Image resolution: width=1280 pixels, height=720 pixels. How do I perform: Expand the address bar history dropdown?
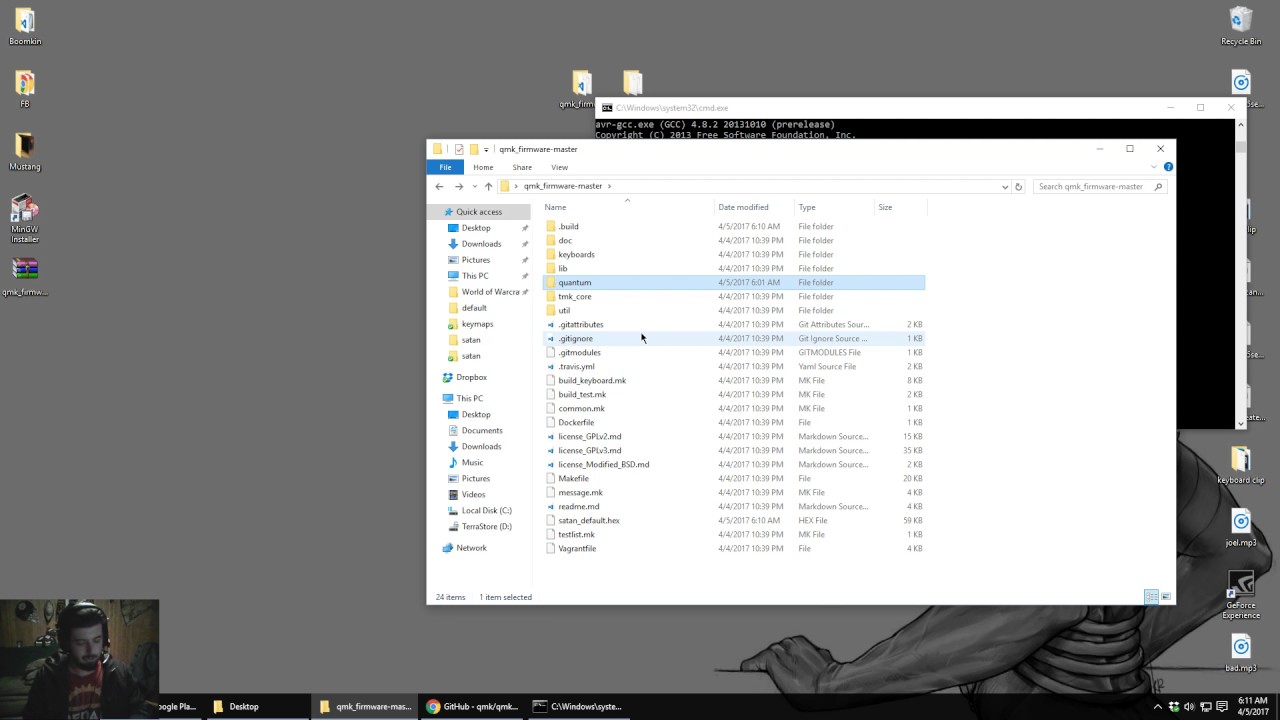(1004, 186)
